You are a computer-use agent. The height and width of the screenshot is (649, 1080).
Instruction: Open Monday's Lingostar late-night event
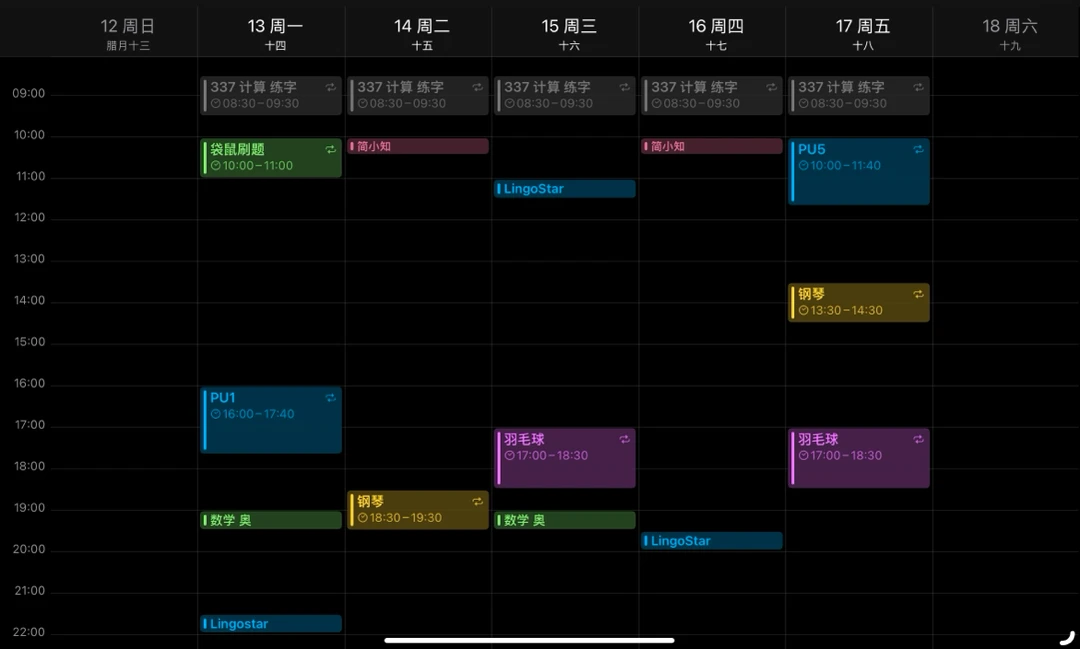click(271, 624)
